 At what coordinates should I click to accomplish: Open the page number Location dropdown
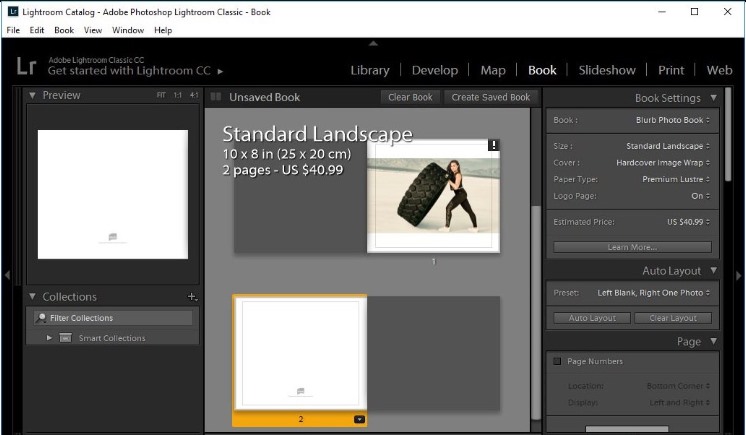[678, 386]
